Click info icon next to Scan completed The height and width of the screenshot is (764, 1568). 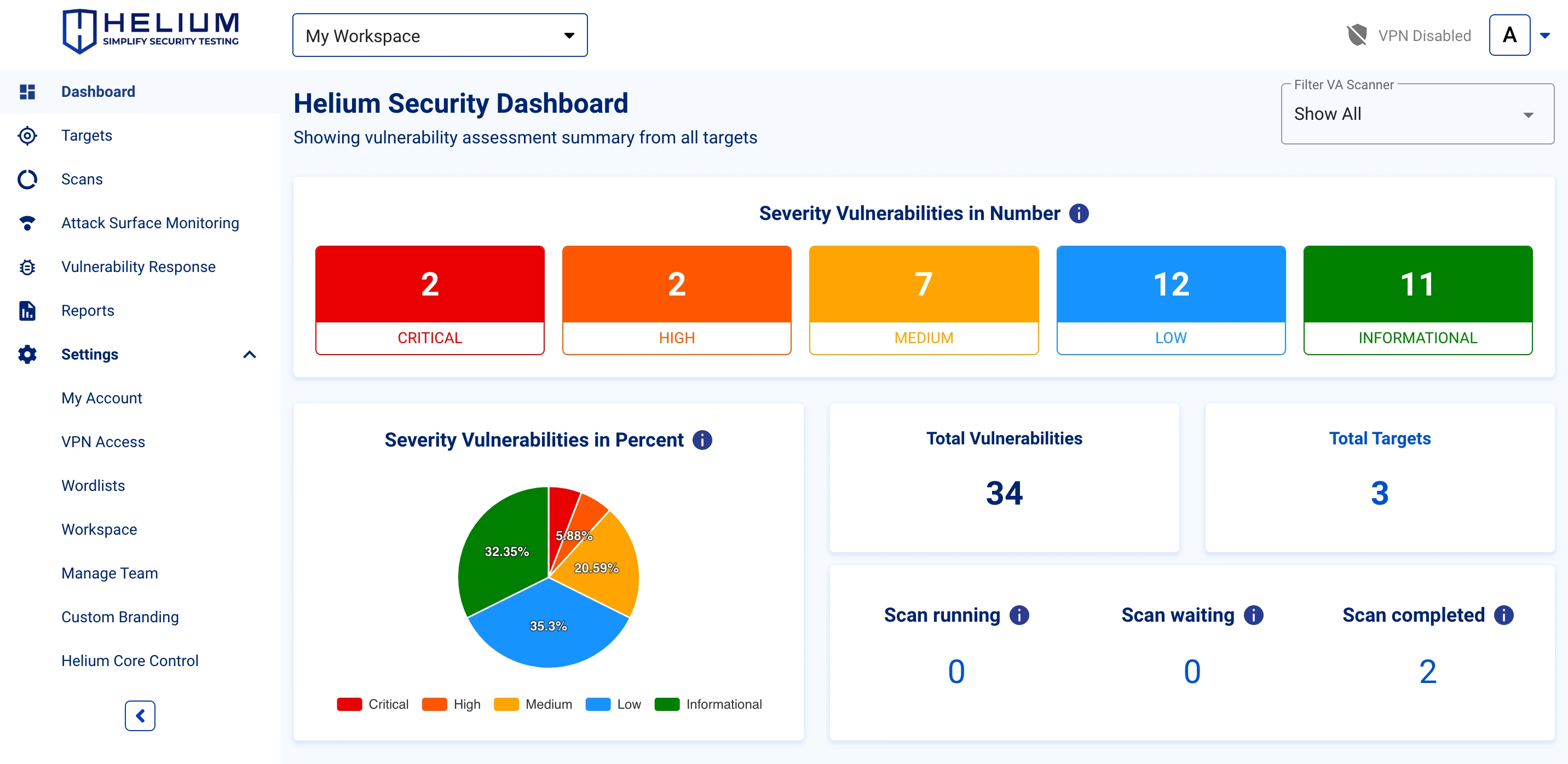[x=1503, y=615]
